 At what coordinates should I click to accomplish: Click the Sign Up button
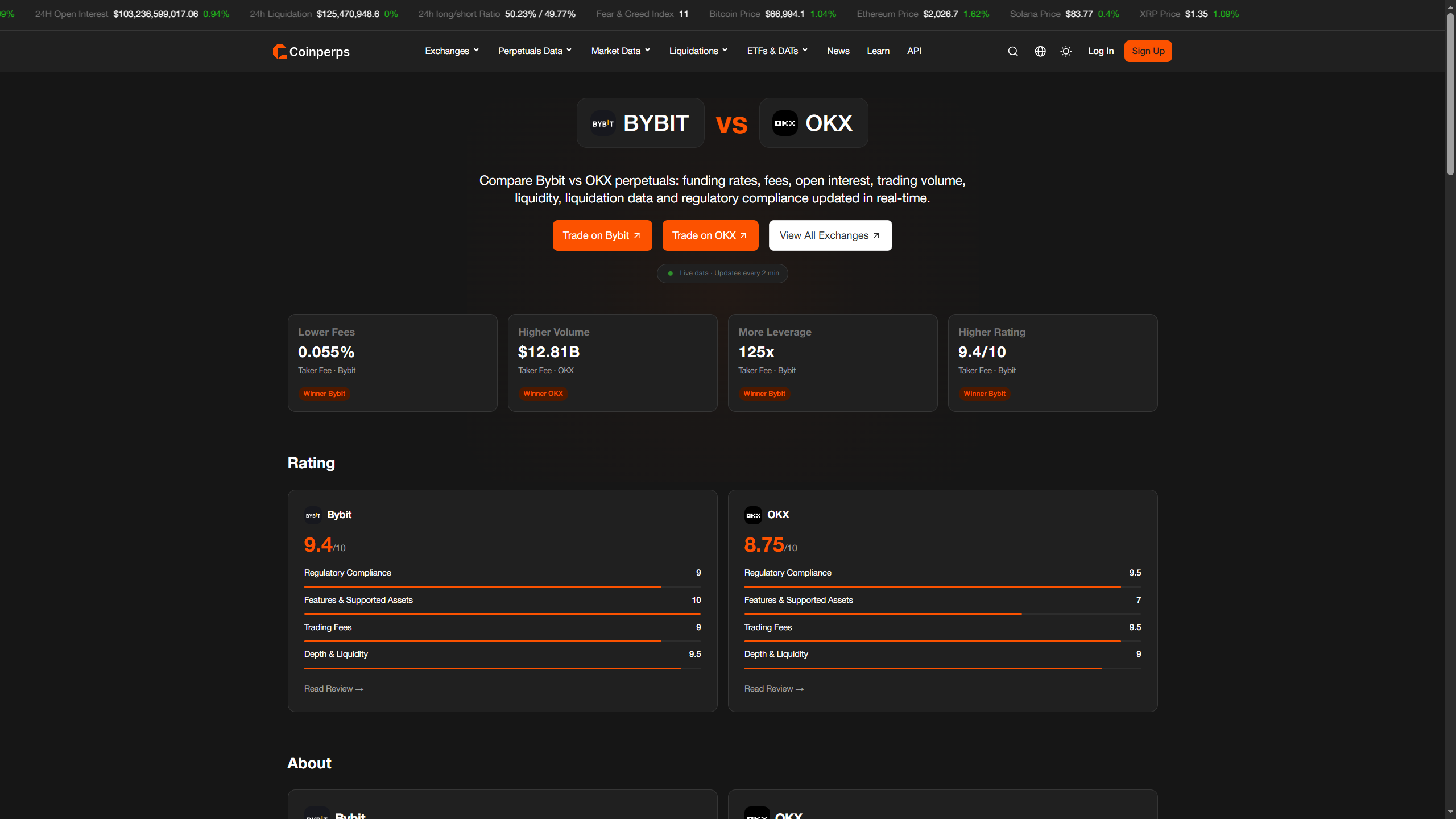point(1148,51)
